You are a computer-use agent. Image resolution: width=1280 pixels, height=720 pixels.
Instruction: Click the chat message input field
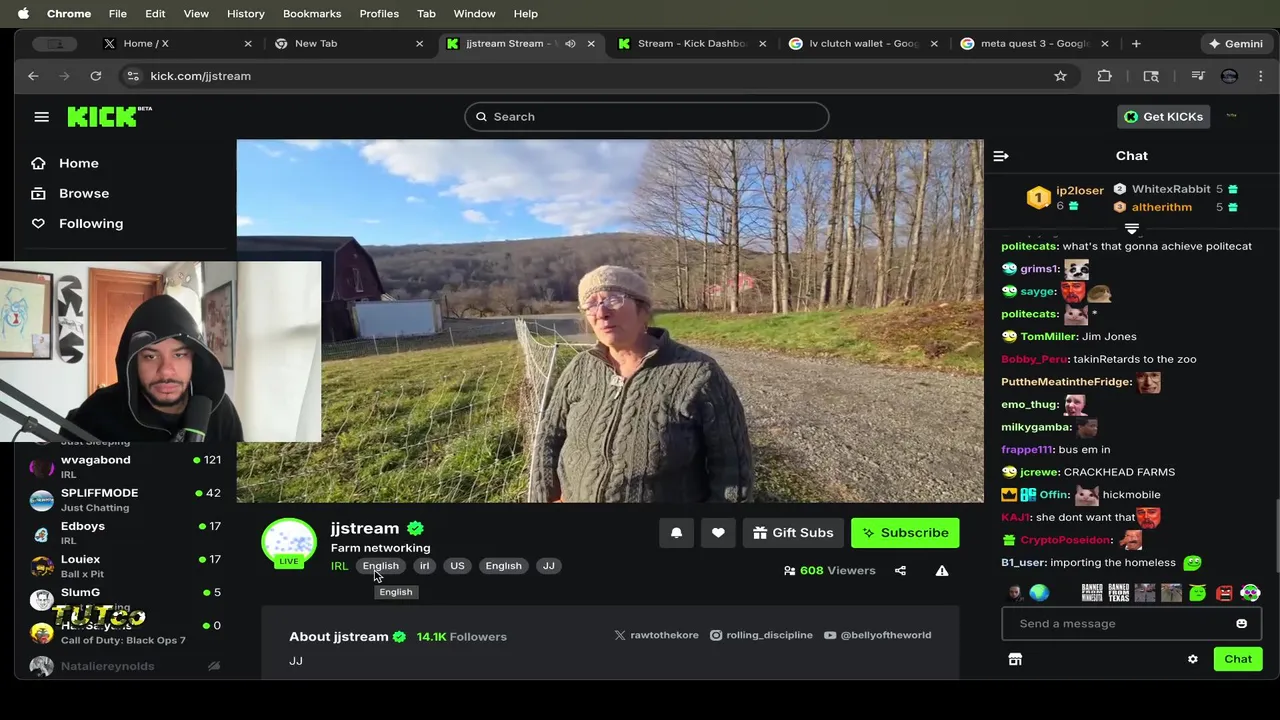pos(1120,624)
